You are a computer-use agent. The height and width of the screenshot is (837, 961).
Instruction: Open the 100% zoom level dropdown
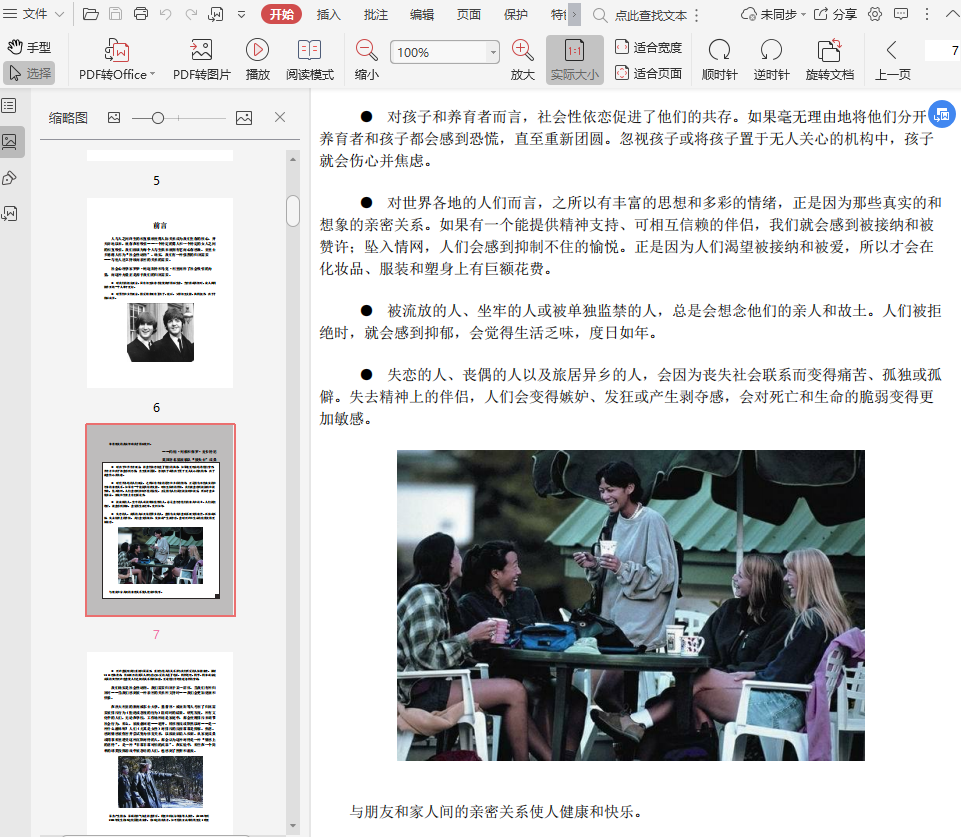[493, 52]
